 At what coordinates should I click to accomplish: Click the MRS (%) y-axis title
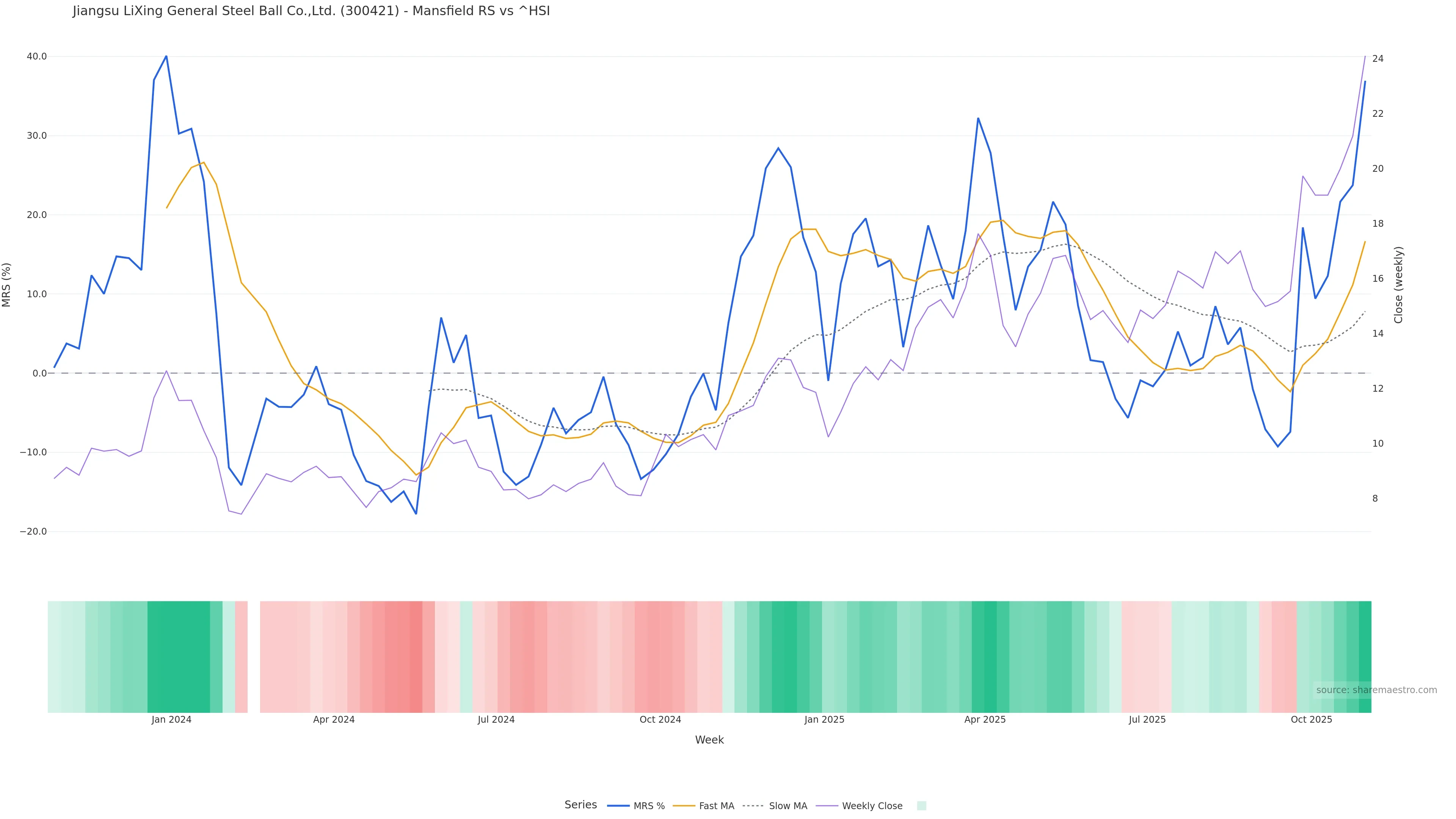[7, 285]
